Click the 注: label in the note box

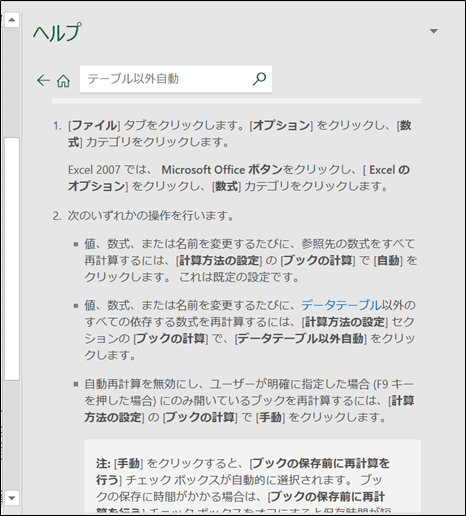(x=103, y=463)
